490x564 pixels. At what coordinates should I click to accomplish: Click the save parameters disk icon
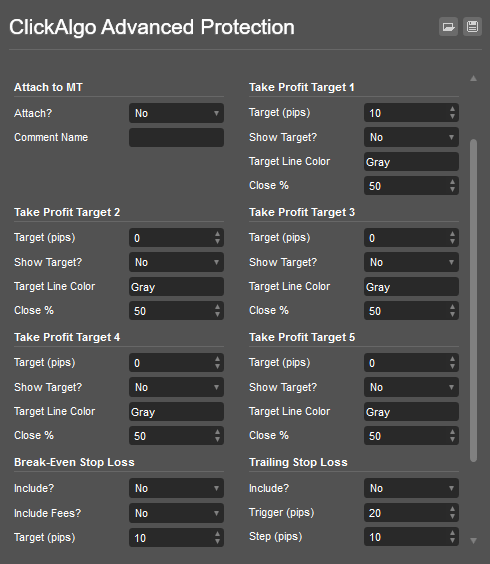(472, 27)
